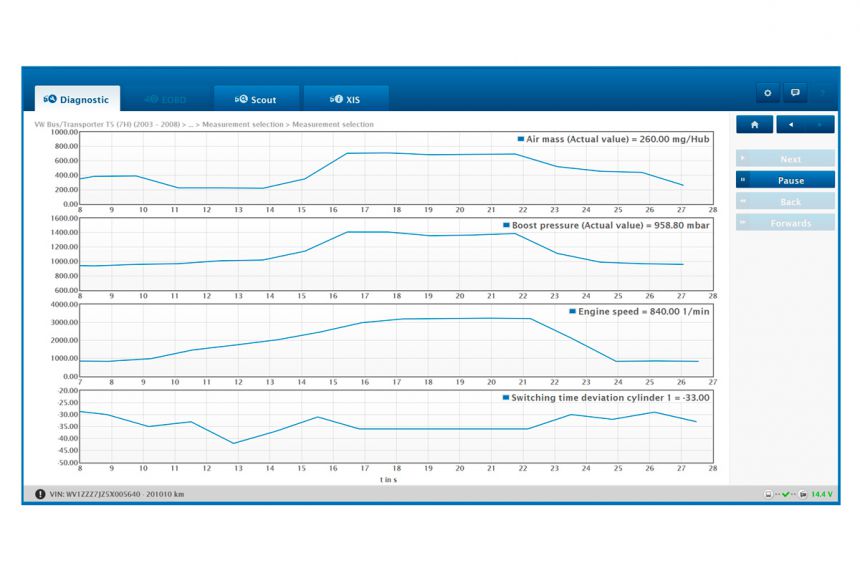Image resolution: width=860 pixels, height=573 pixels.
Task: Click the breadcrumb ellipsis link
Action: 190,124
